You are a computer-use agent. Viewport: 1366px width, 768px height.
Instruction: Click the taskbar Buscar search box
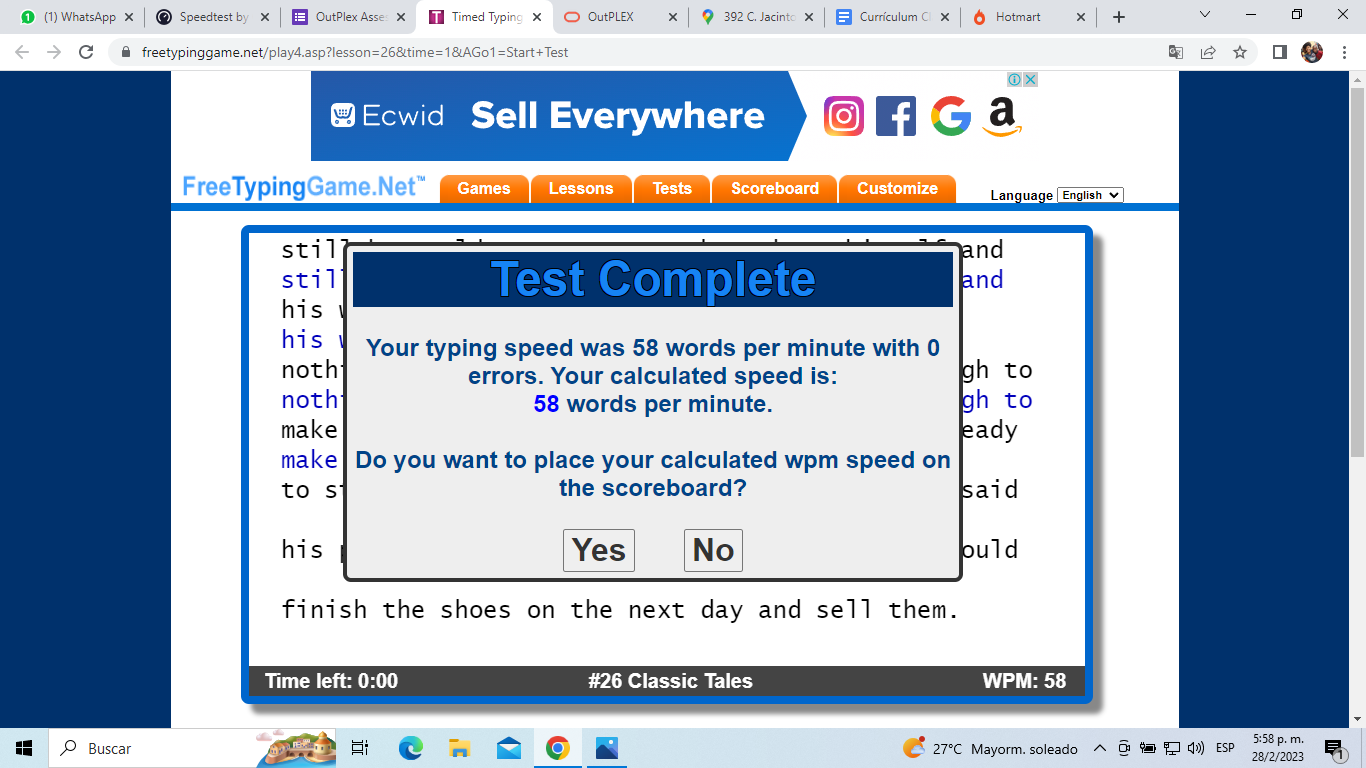(x=190, y=748)
